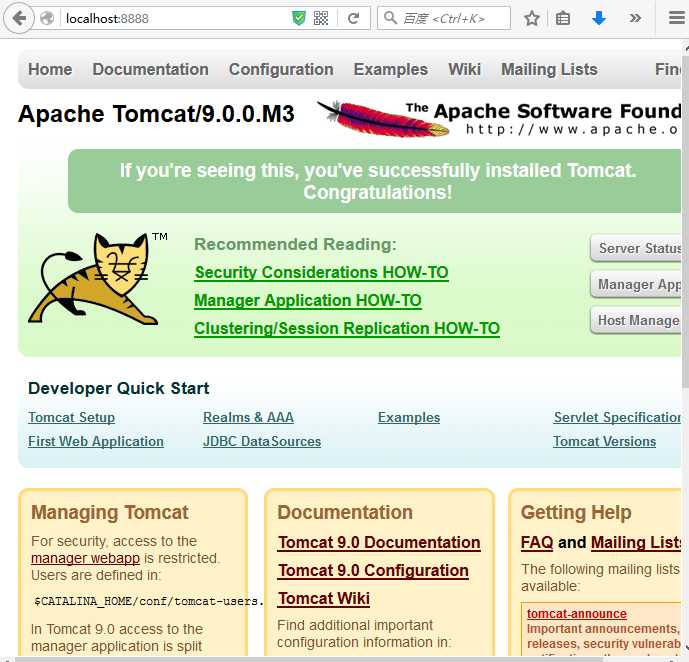Open Clustering/Session Replication HOW-TO link
The width and height of the screenshot is (689, 662).
(347, 329)
